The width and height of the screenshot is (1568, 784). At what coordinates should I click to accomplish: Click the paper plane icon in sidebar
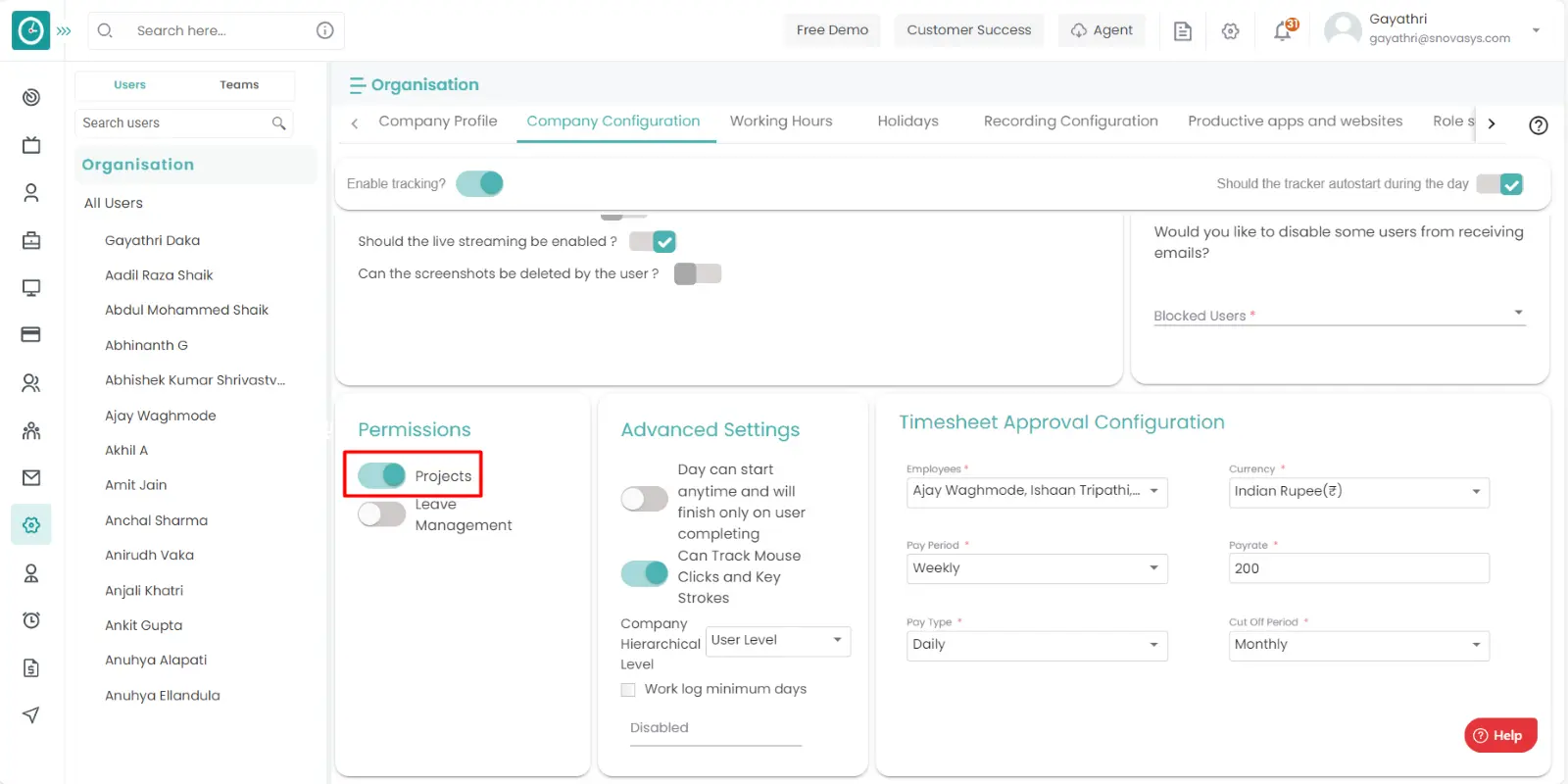point(31,714)
